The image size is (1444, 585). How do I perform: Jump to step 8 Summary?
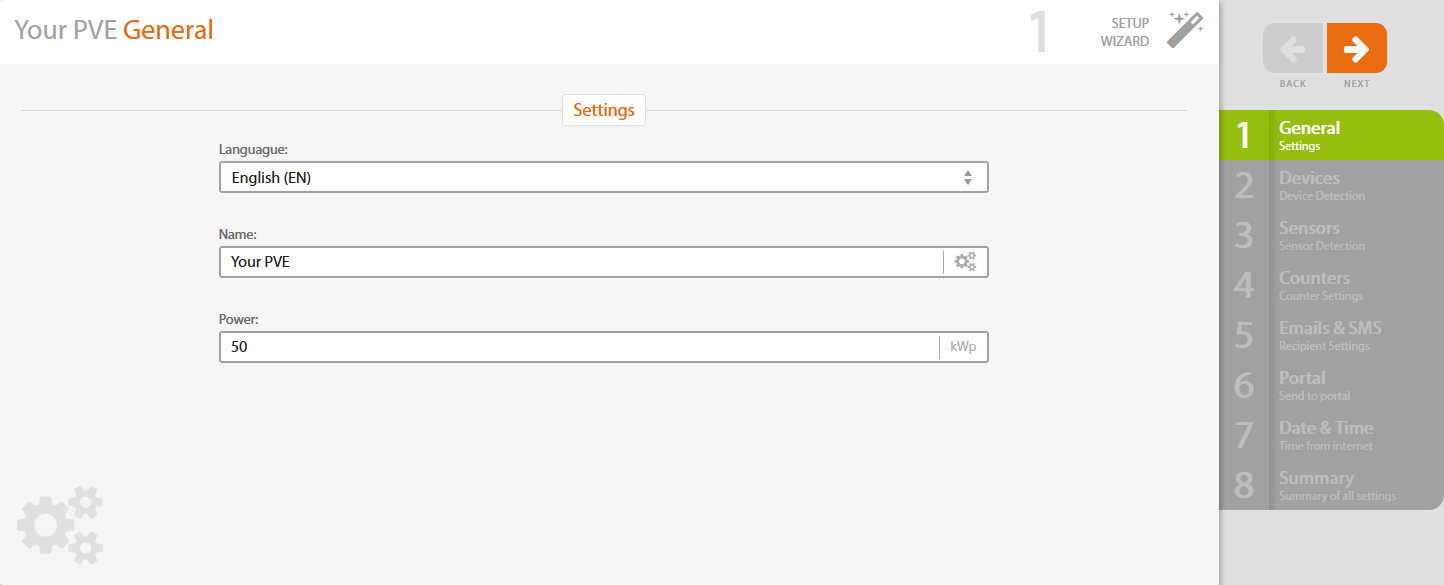(1330, 485)
